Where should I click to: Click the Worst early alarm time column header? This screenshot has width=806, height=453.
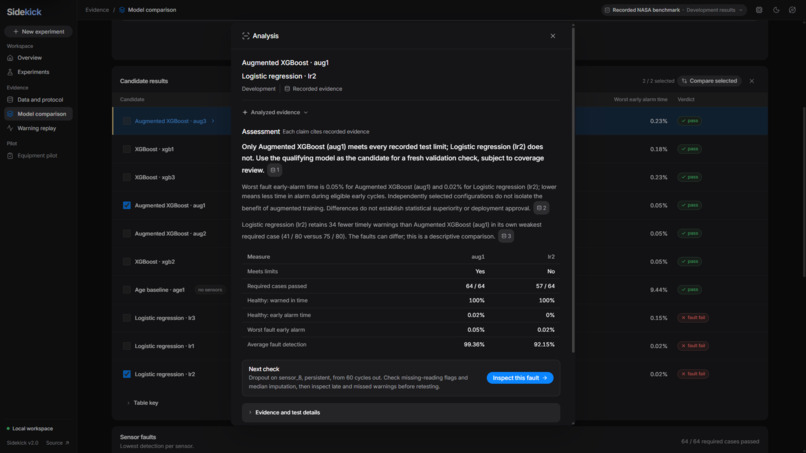[640, 100]
